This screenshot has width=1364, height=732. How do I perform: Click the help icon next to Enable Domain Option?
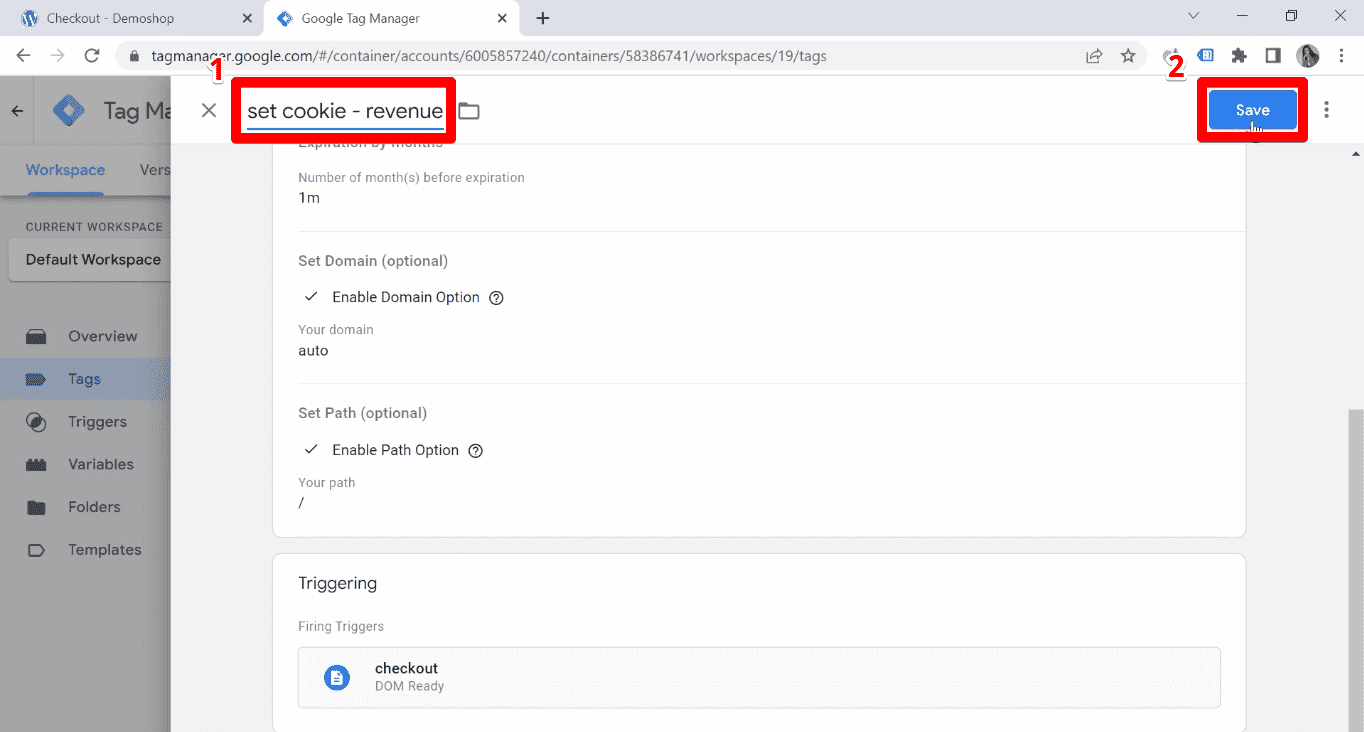point(496,297)
